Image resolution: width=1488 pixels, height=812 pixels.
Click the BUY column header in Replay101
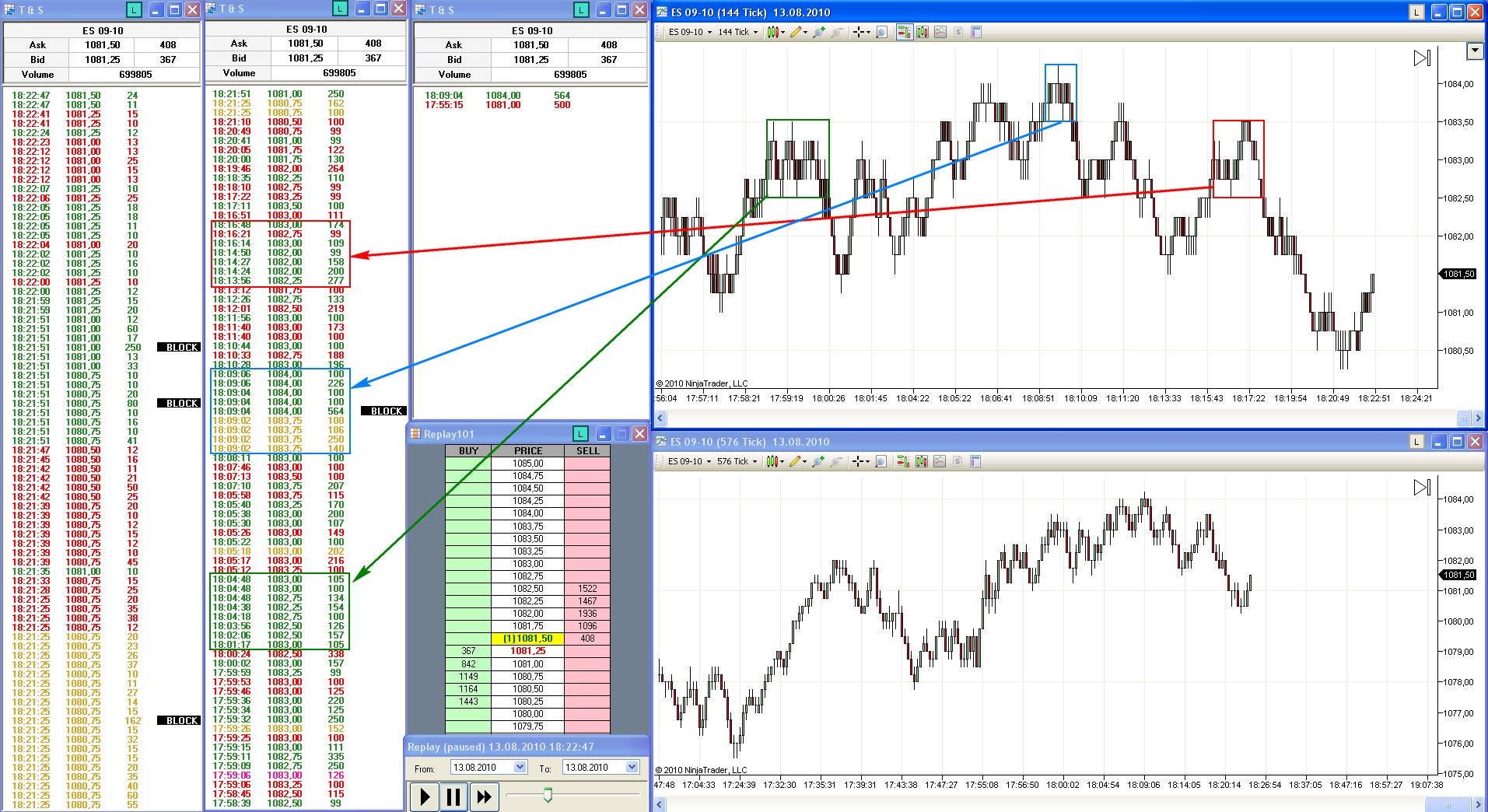pos(468,450)
